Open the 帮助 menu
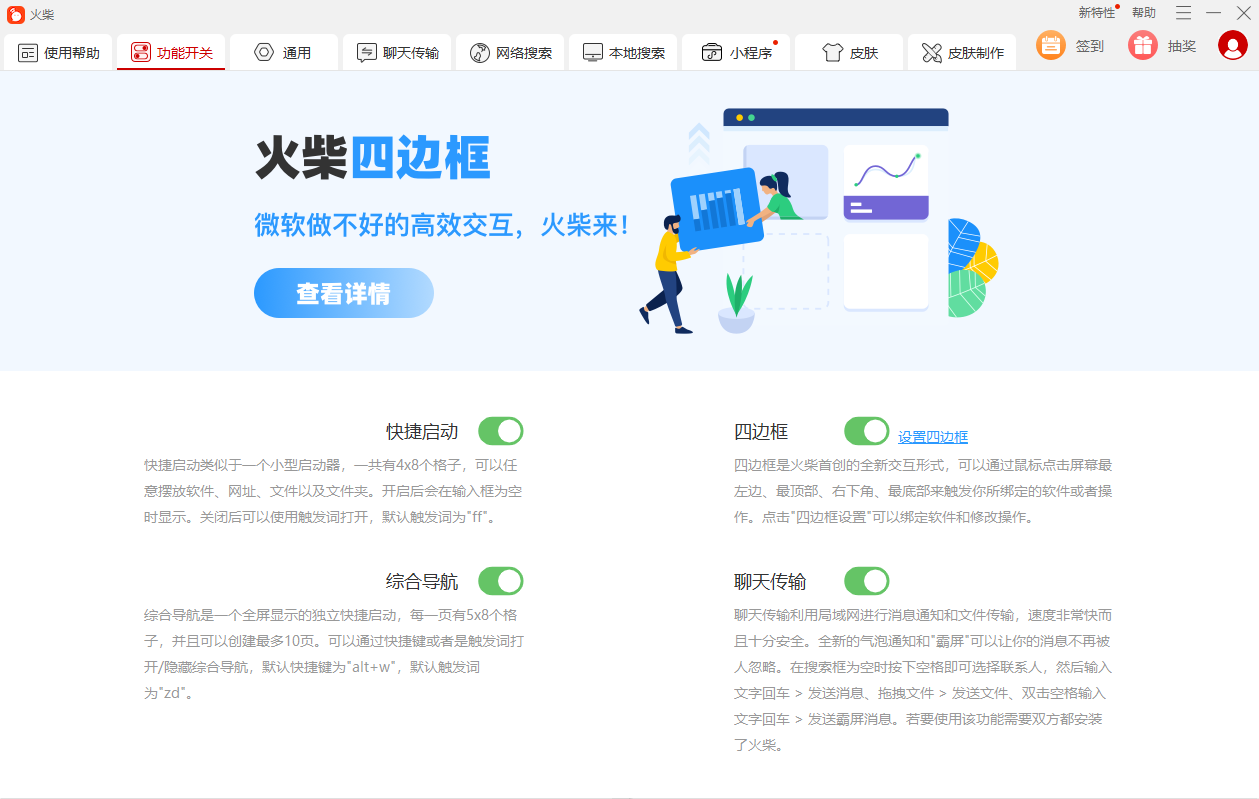 click(x=1142, y=13)
